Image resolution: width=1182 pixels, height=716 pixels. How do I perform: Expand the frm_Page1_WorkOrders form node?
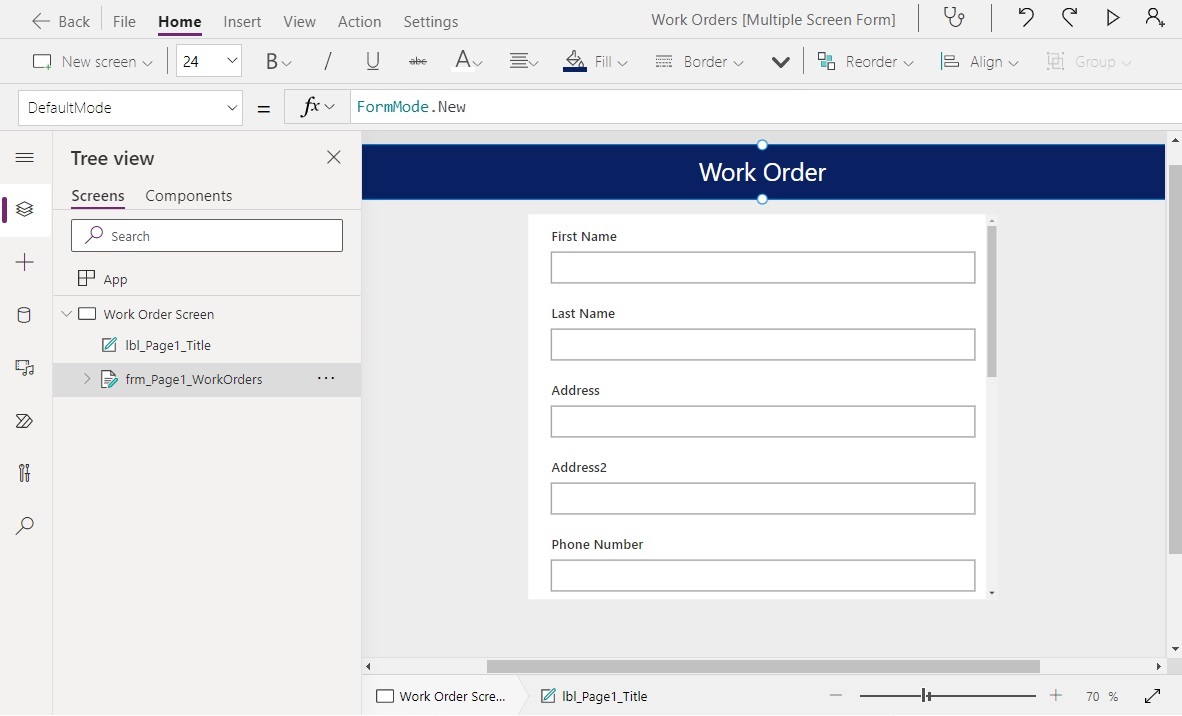pos(86,379)
